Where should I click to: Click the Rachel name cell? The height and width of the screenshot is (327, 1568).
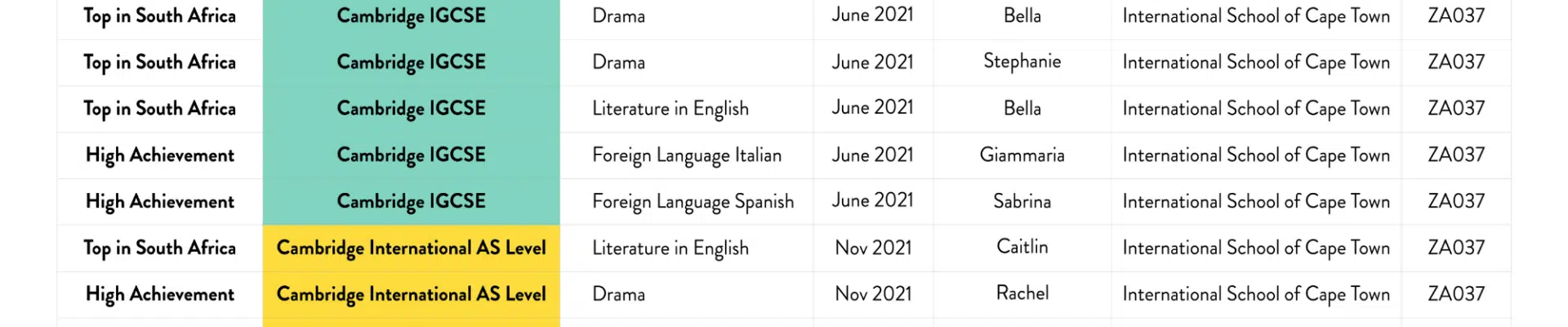(x=1022, y=294)
